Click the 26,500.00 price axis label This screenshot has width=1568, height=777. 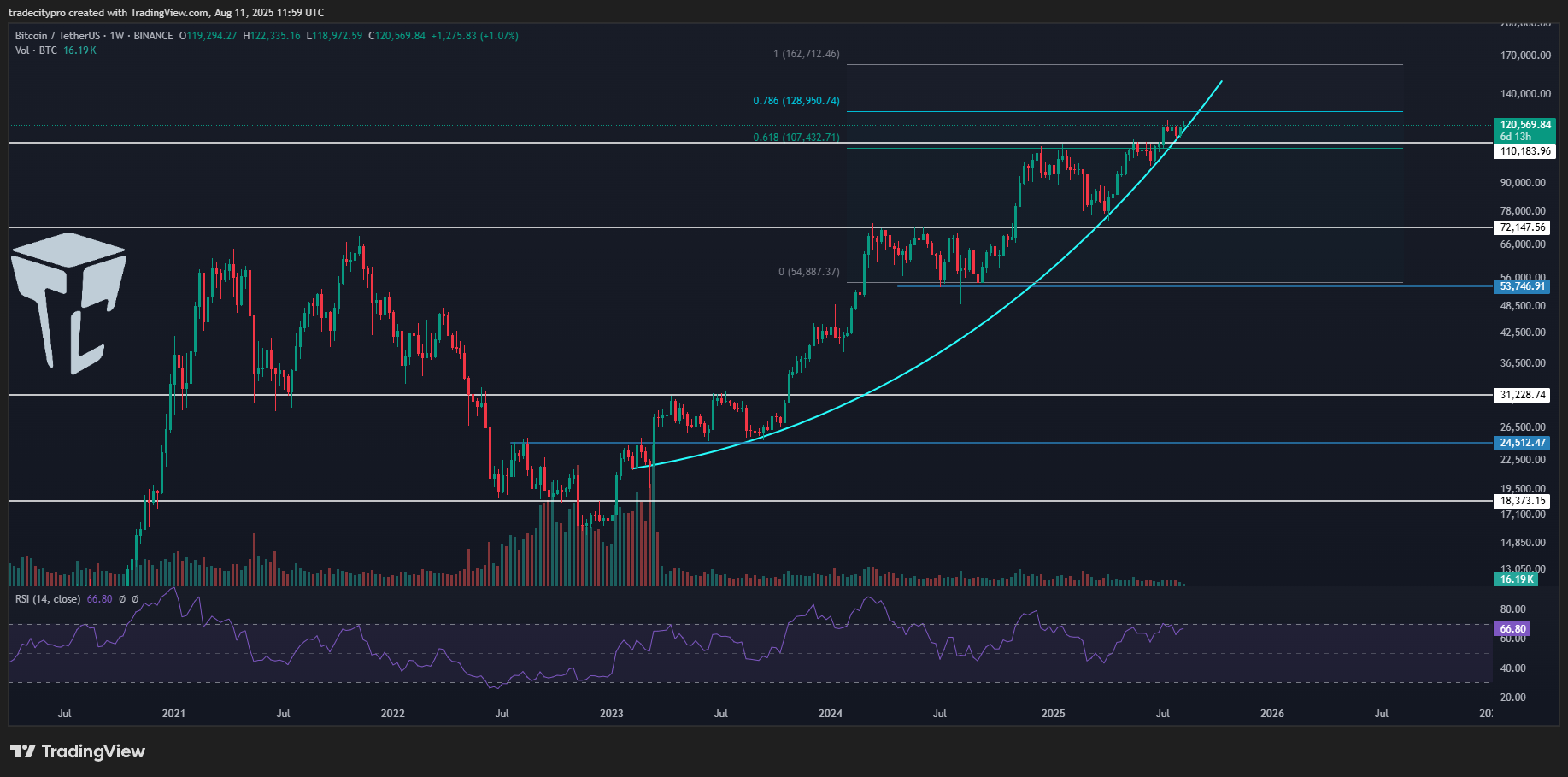click(x=1523, y=427)
